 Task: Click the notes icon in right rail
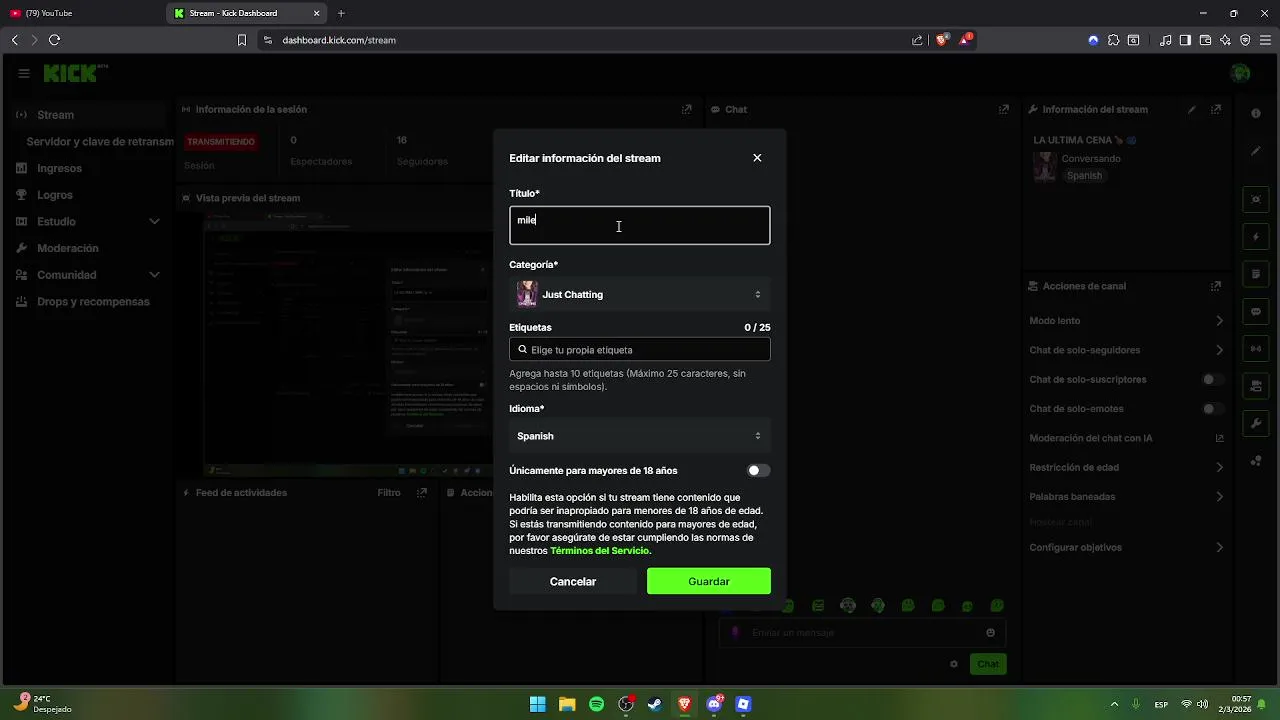coord(1256,274)
